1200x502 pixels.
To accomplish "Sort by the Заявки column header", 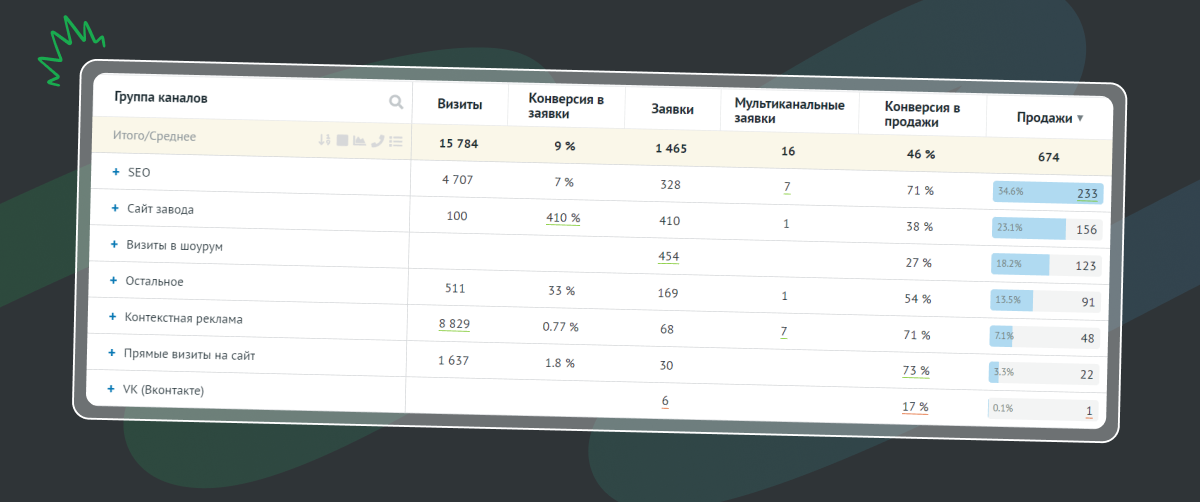I will 672,109.
